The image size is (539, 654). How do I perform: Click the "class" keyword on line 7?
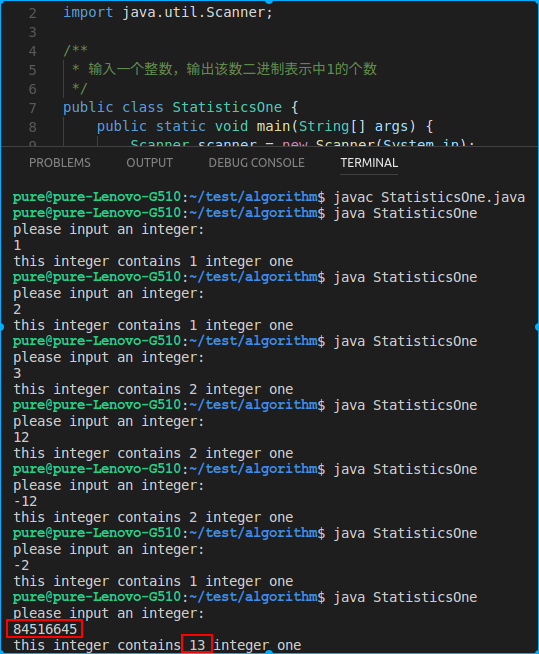[143, 107]
